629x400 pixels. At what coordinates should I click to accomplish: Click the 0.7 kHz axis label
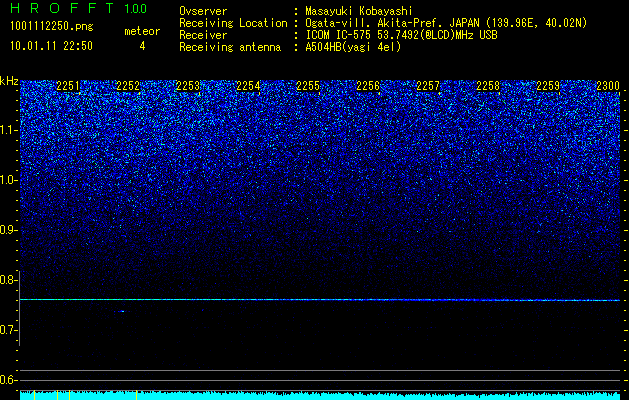(x=8, y=330)
